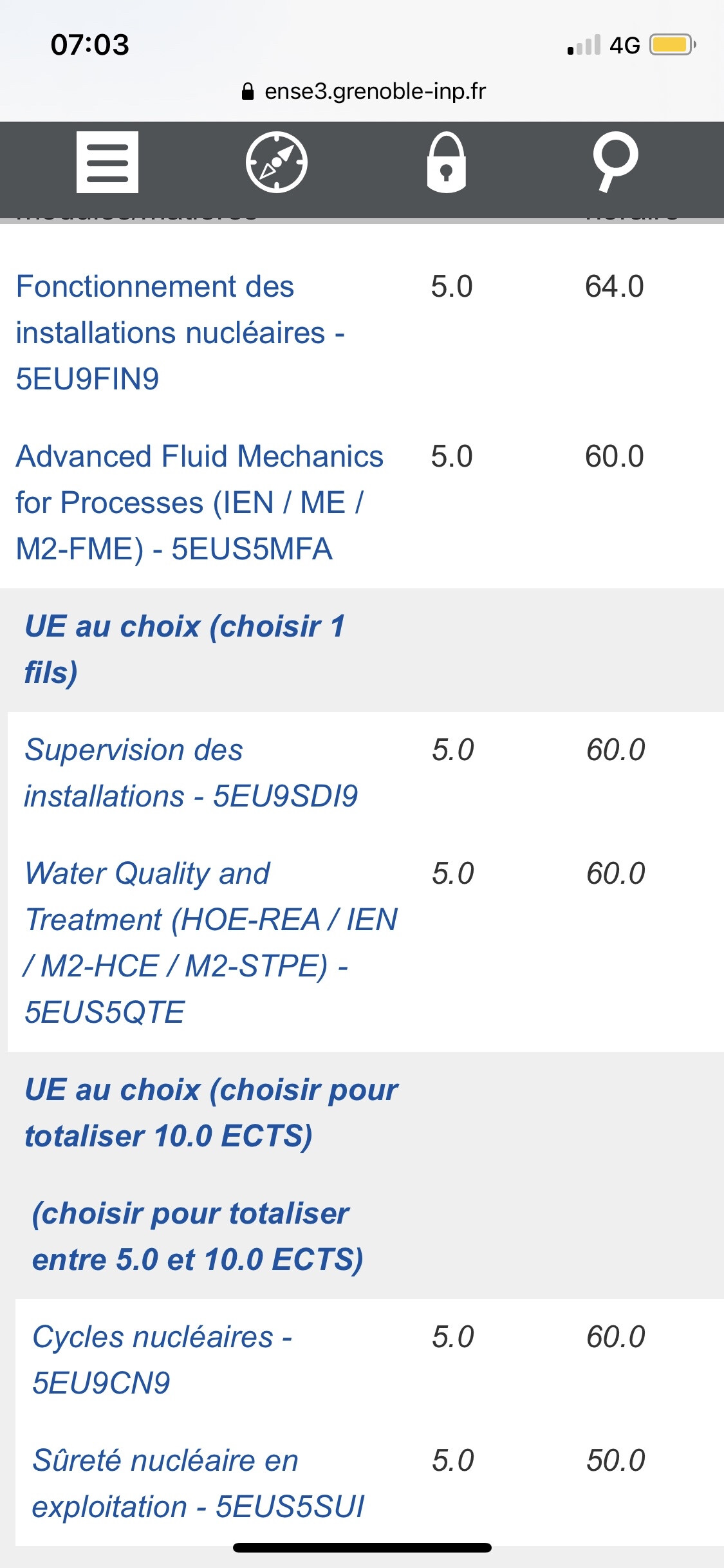Open Sûreté nucléaire en exploitation link
The width and height of the screenshot is (724, 1568).
tap(198, 1483)
